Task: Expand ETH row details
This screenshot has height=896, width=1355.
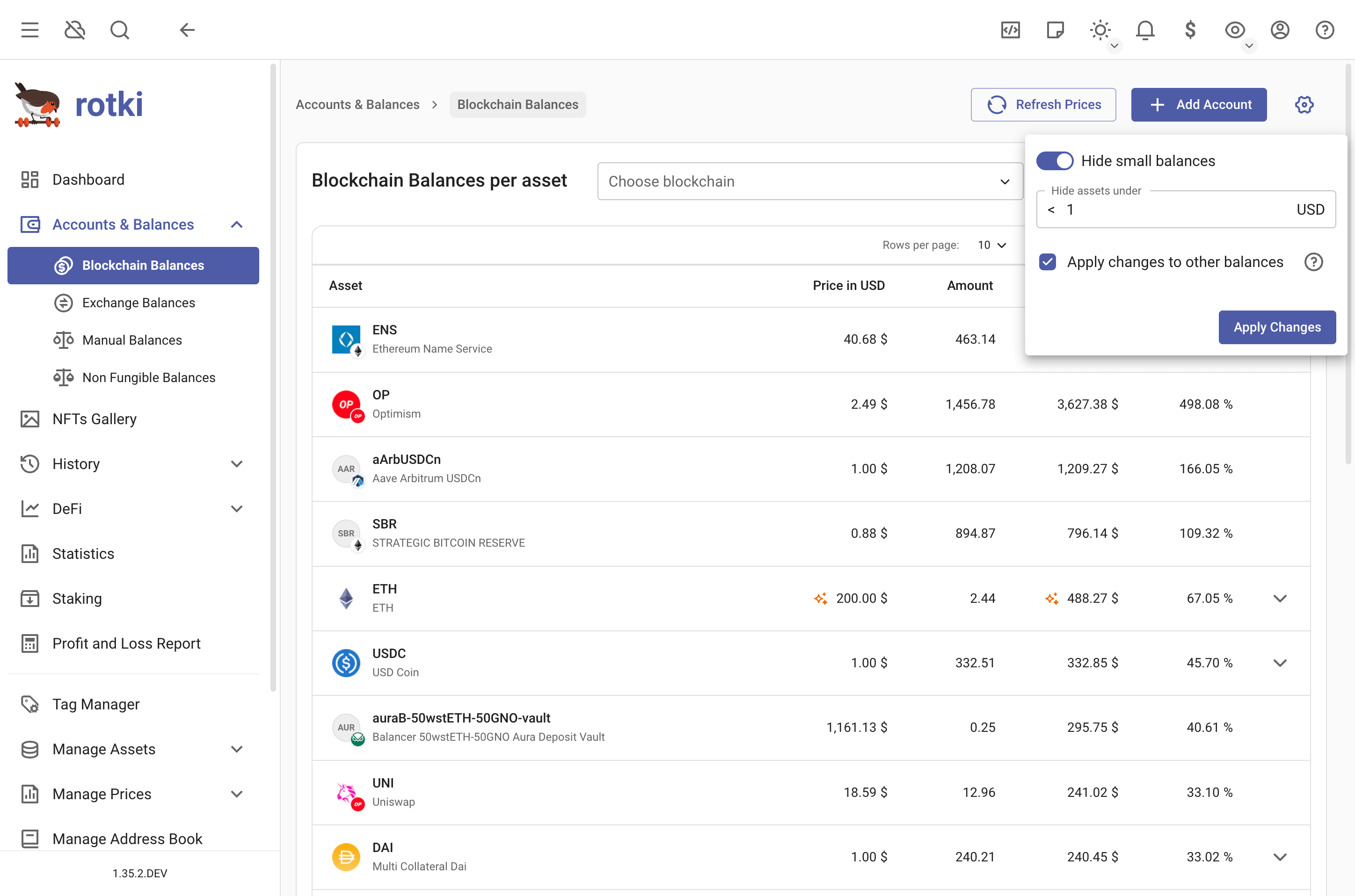Action: (x=1279, y=598)
